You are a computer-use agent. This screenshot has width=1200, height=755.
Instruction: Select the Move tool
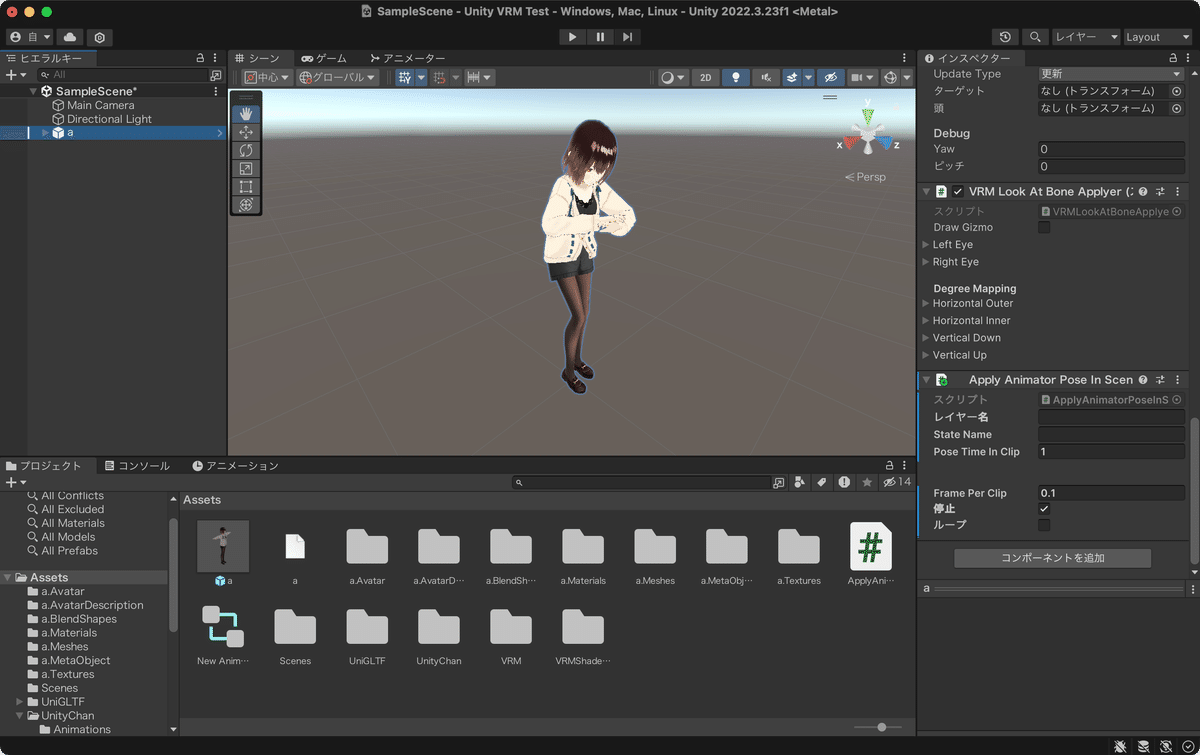click(245, 132)
